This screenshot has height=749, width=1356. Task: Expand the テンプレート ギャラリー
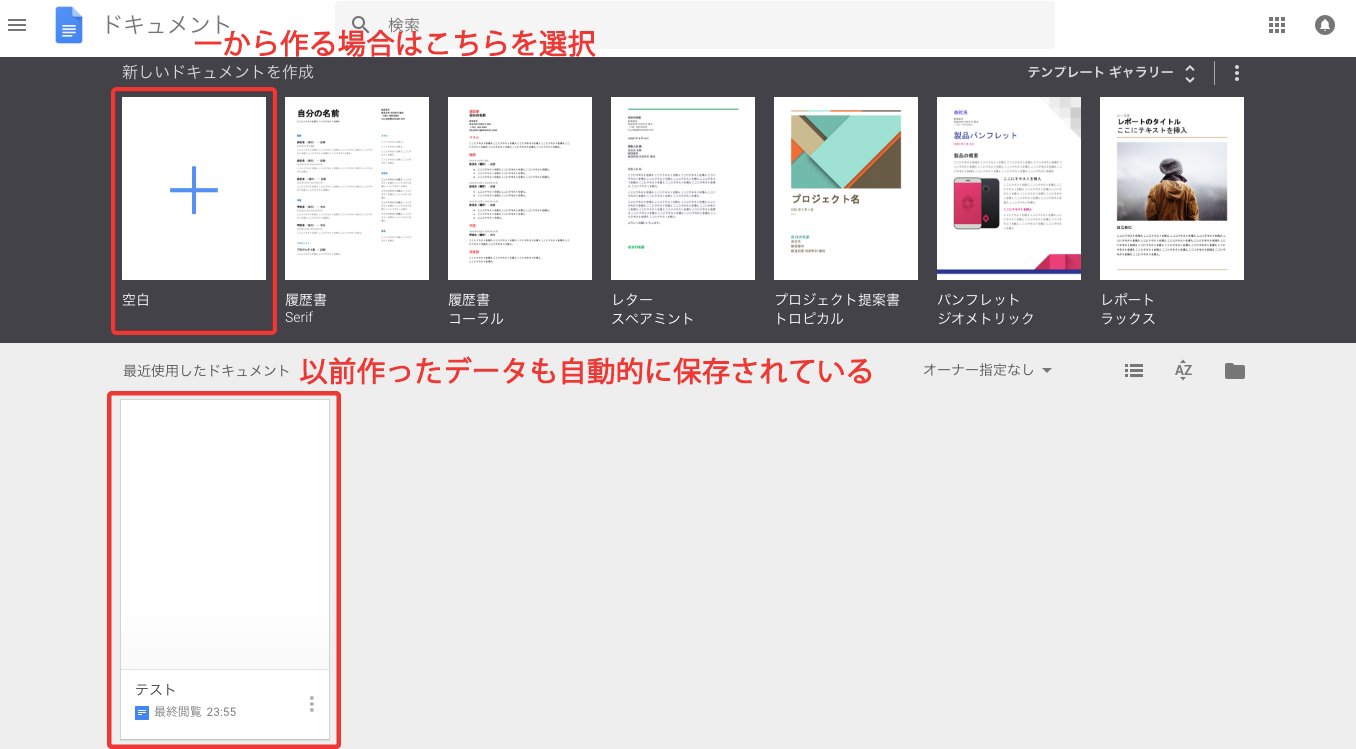click(1111, 73)
